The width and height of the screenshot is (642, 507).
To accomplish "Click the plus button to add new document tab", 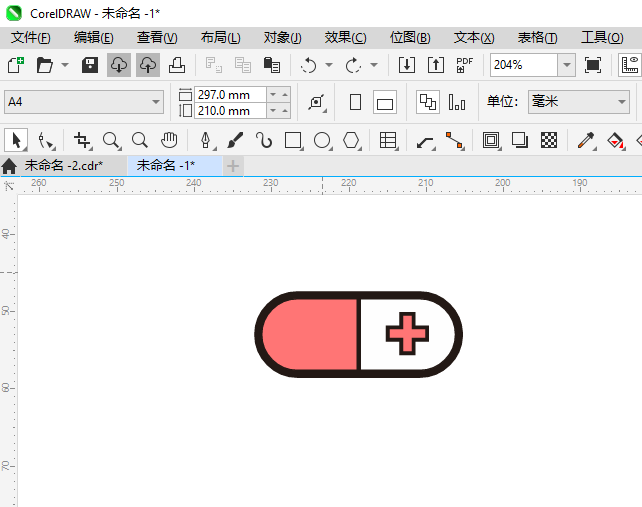I will coord(233,166).
